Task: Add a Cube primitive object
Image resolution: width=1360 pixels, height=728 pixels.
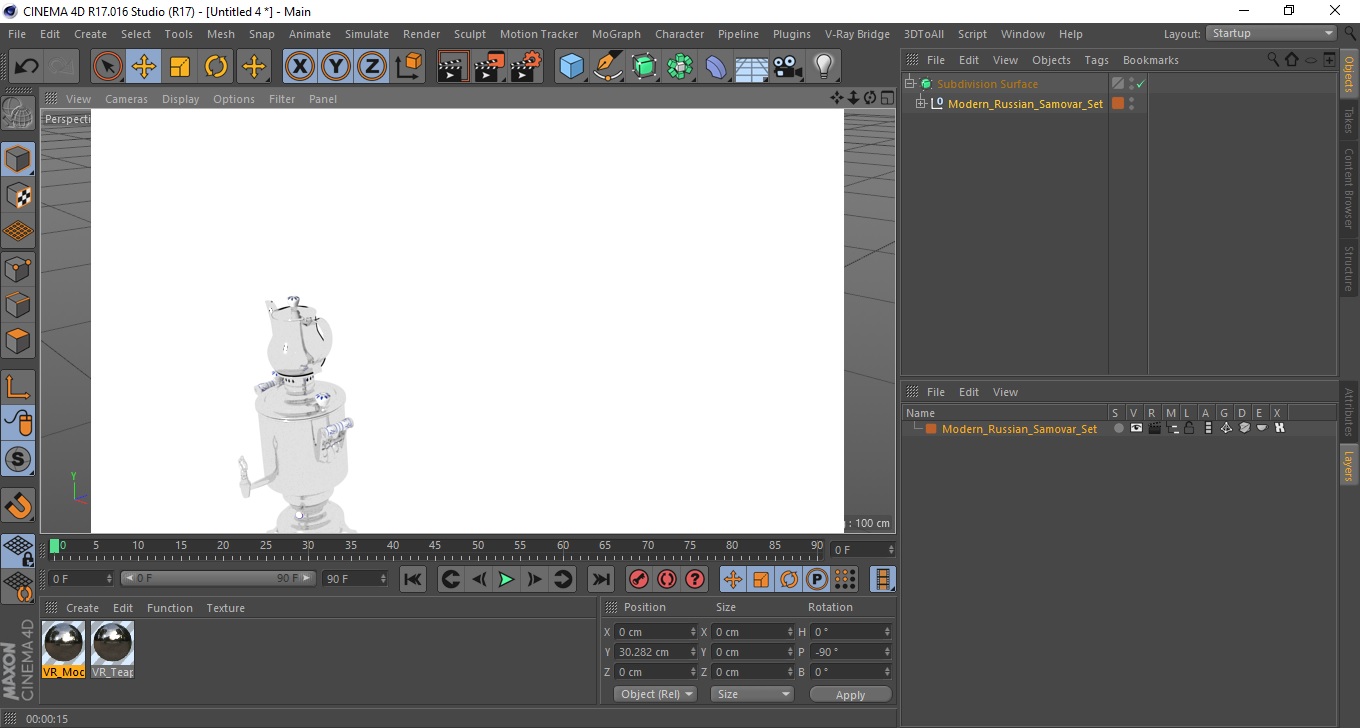Action: (572, 67)
